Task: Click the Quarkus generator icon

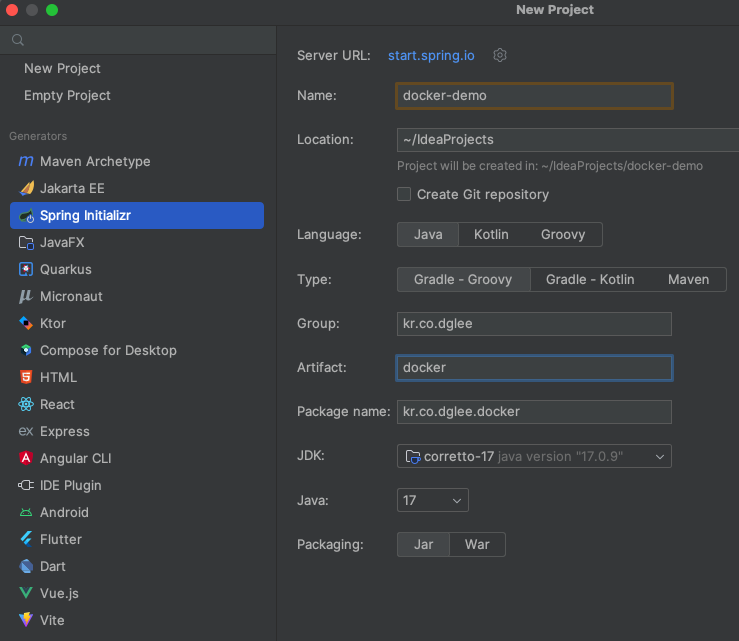Action: 26,269
